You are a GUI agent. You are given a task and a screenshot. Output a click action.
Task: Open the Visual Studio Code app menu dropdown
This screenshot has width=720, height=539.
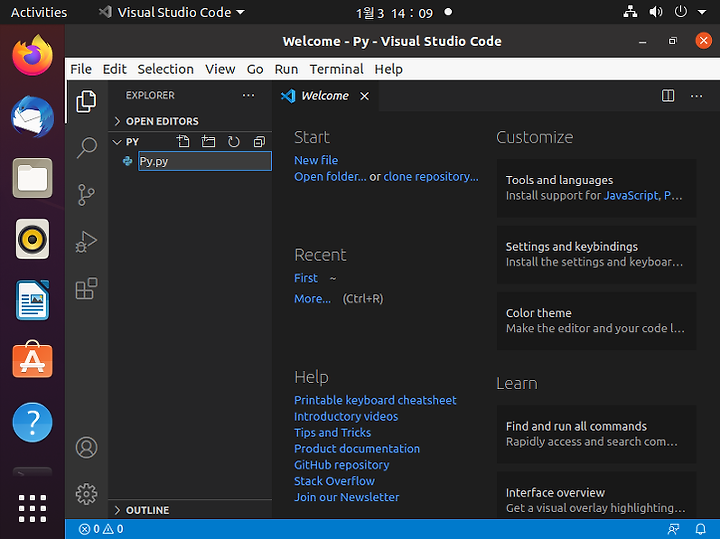(x=173, y=12)
